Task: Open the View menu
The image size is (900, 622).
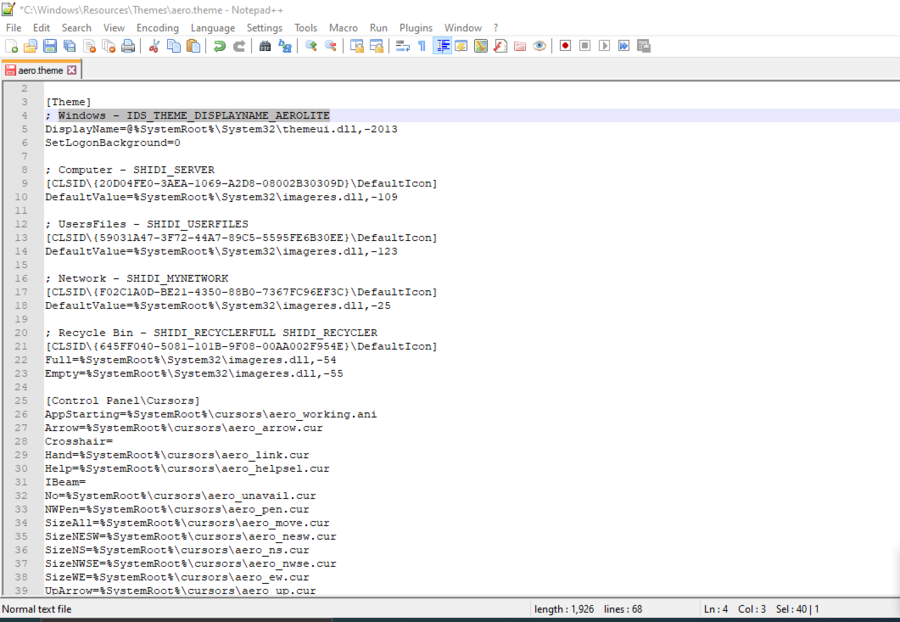Action: pyautogui.click(x=114, y=28)
